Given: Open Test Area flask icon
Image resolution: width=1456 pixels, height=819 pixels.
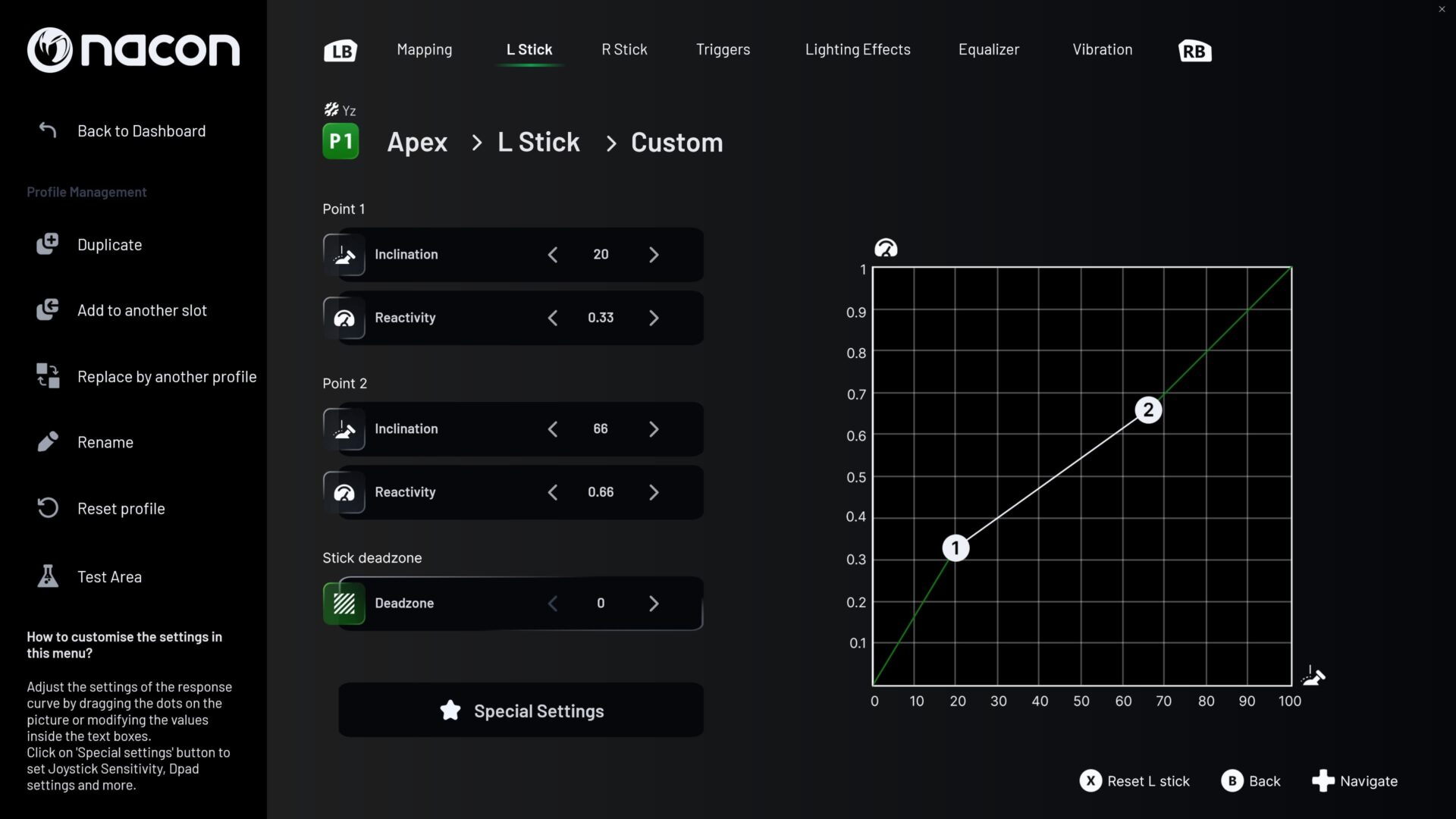Looking at the screenshot, I should [47, 576].
